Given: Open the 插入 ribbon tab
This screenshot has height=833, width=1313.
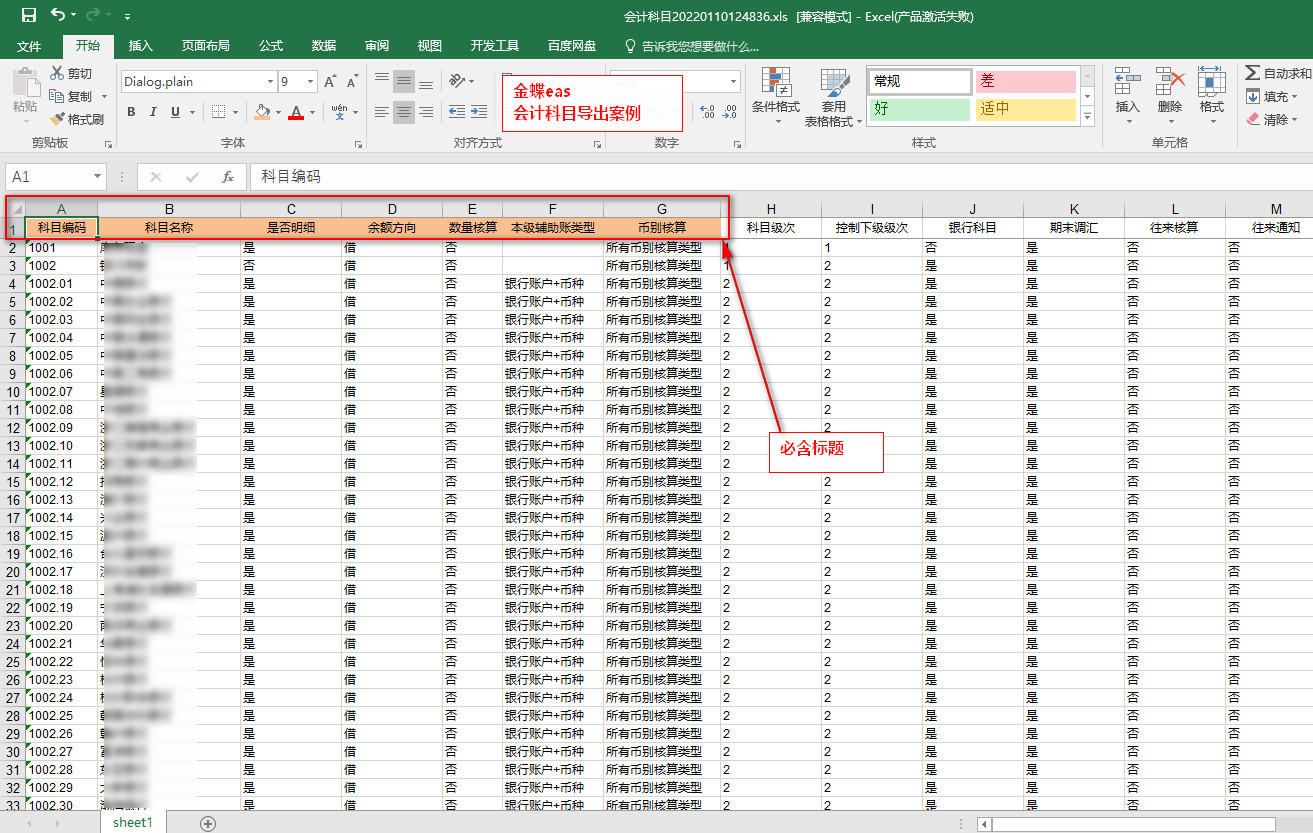Looking at the screenshot, I should 141,46.
